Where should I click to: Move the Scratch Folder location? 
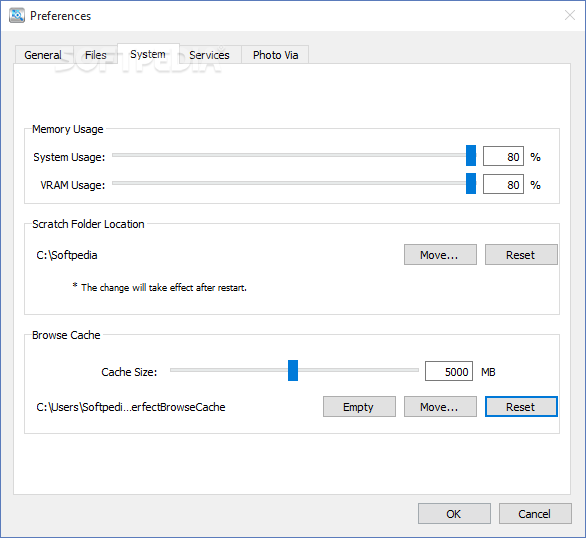[440, 255]
